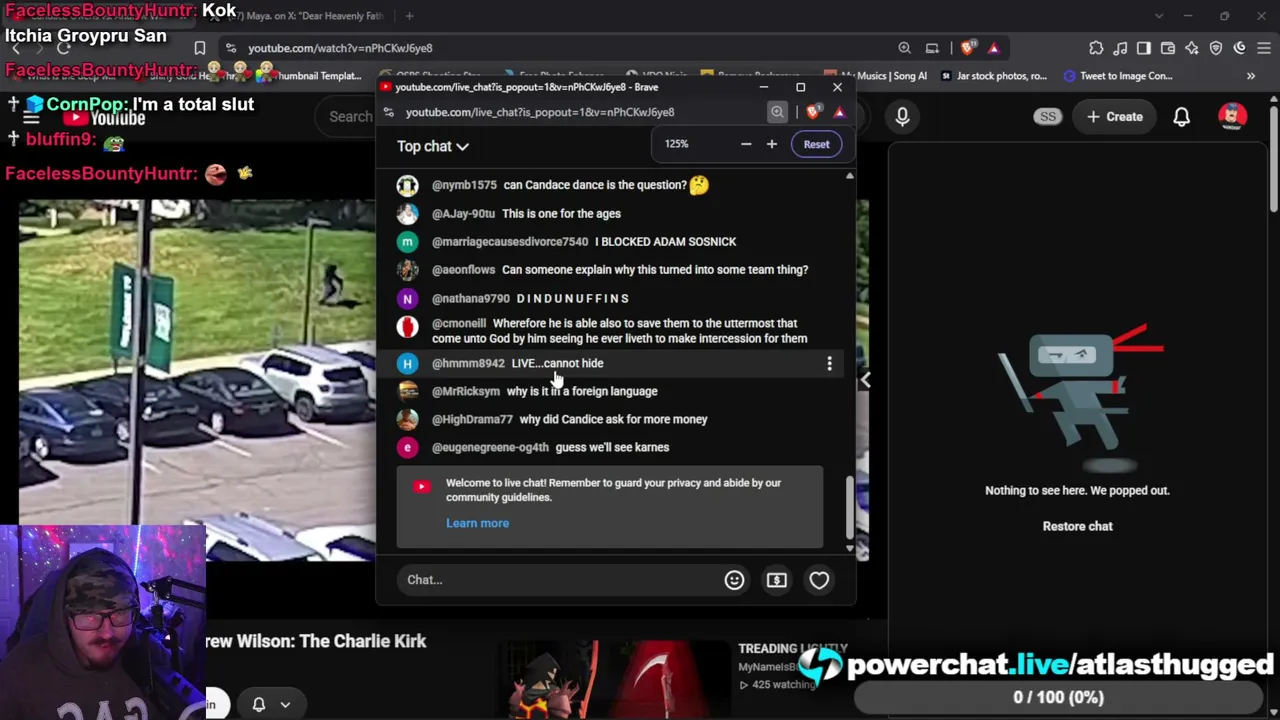Image resolution: width=1280 pixels, height=720 pixels.
Task: Start voice search with the microphone
Action: click(x=902, y=117)
